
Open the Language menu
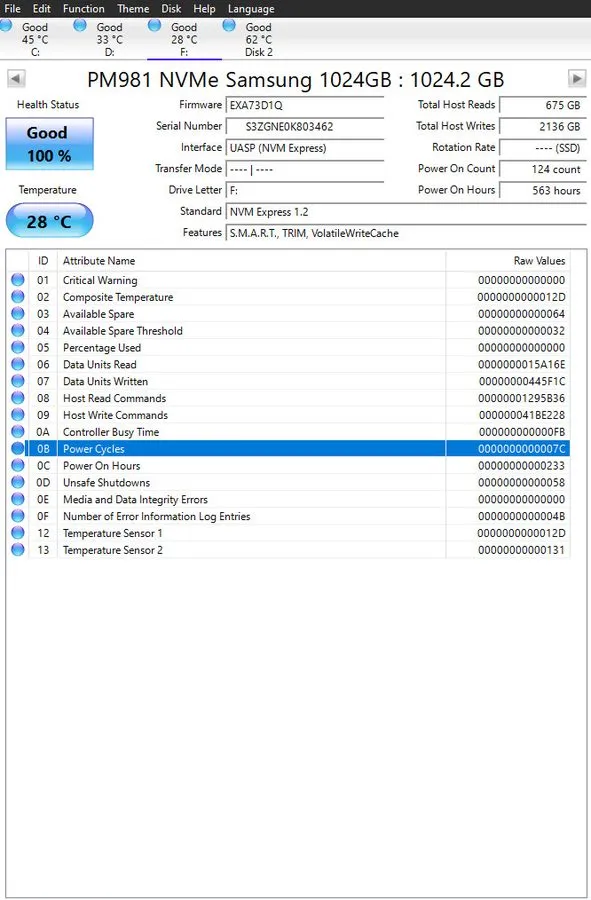[251, 9]
